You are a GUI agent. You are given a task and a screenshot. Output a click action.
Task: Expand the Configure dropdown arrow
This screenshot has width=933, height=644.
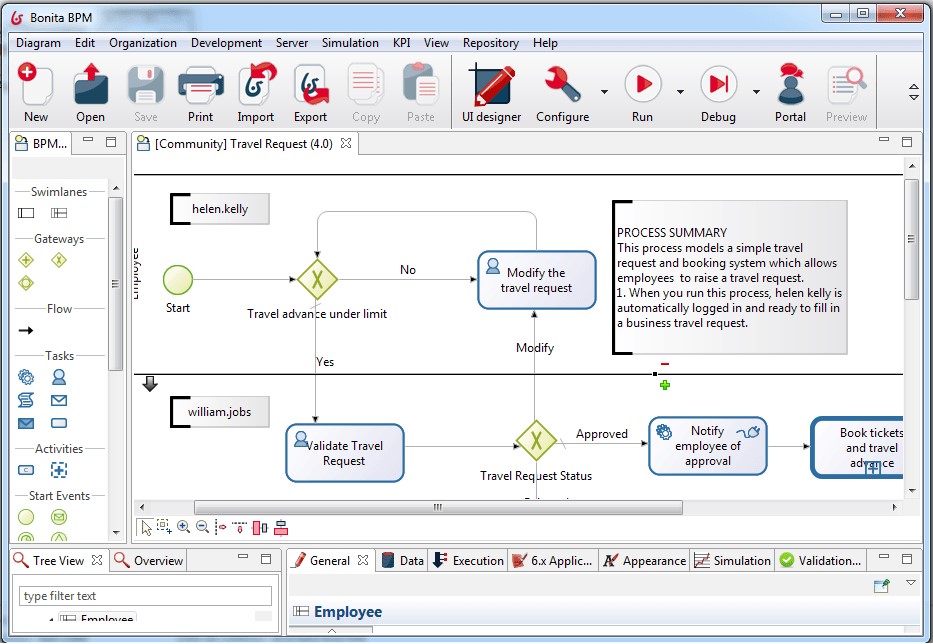coord(604,92)
